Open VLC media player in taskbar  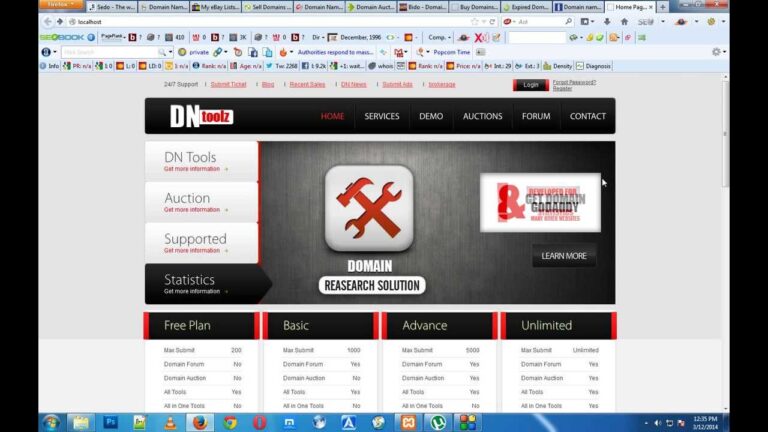pyautogui.click(x=170, y=422)
